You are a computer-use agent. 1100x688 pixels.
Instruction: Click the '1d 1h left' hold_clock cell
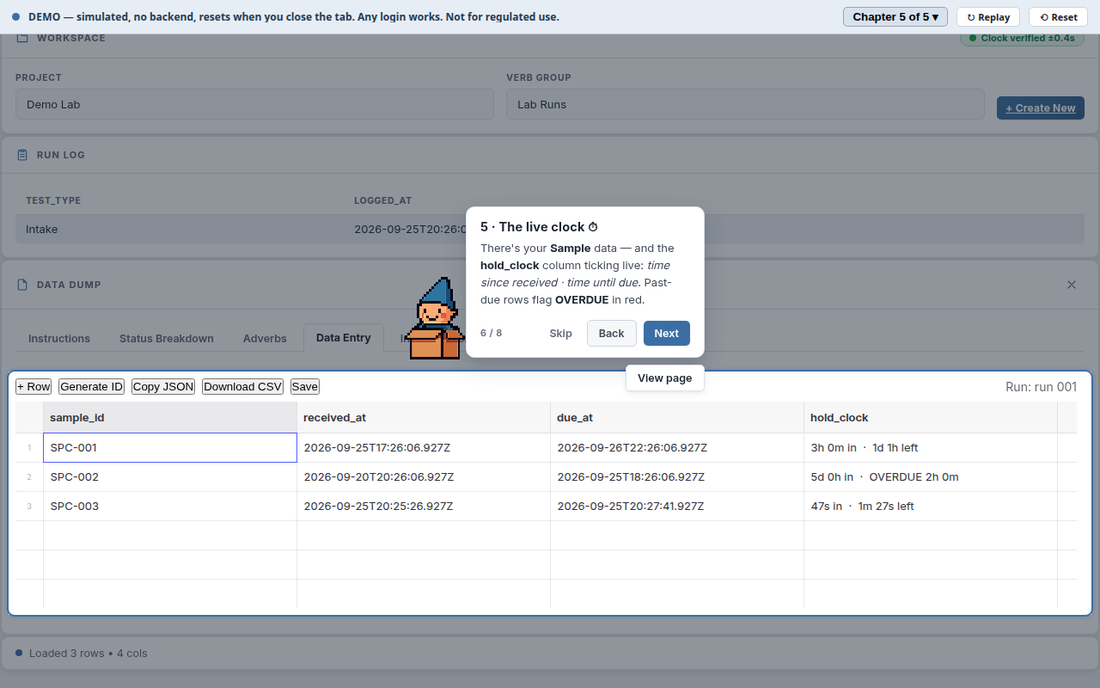pos(930,447)
